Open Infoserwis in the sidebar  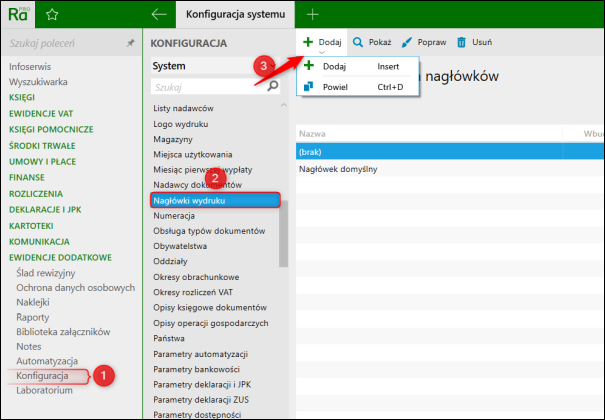[30, 67]
